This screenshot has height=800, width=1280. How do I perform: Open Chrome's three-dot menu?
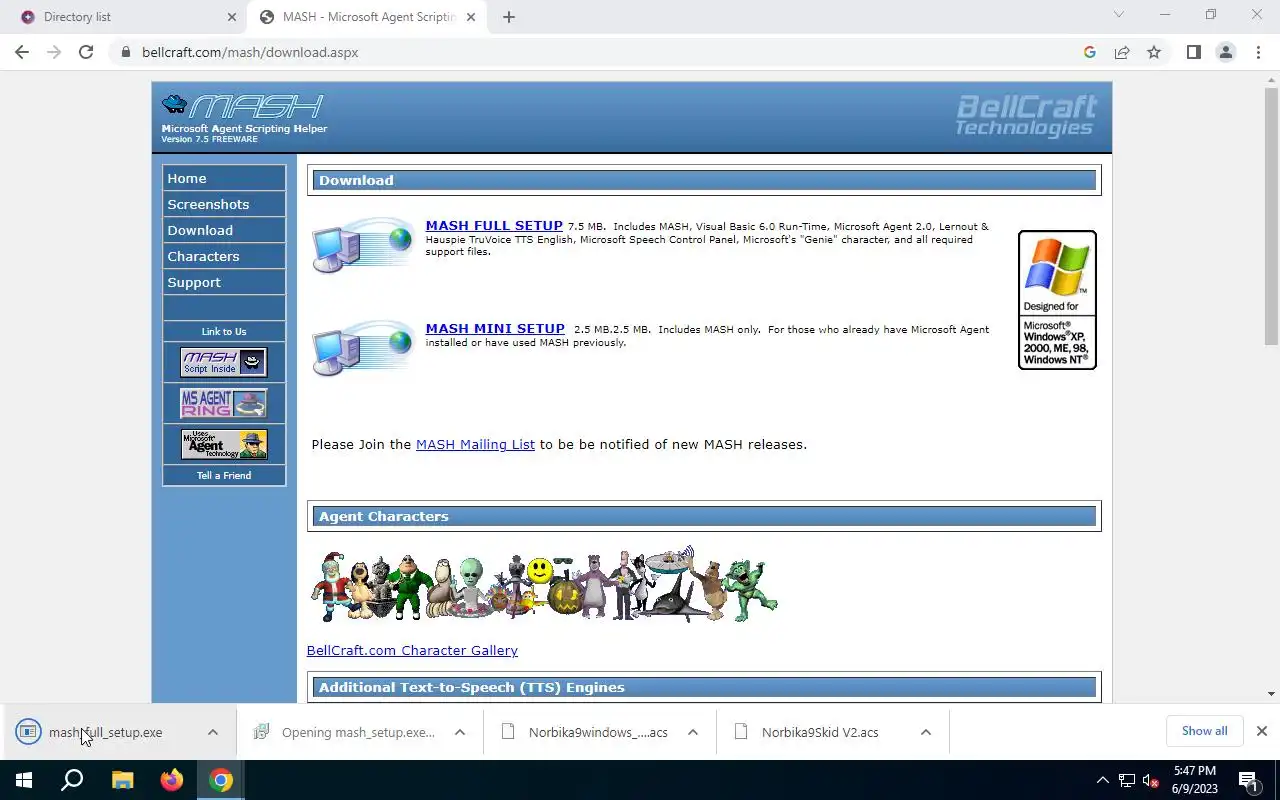click(x=1258, y=52)
